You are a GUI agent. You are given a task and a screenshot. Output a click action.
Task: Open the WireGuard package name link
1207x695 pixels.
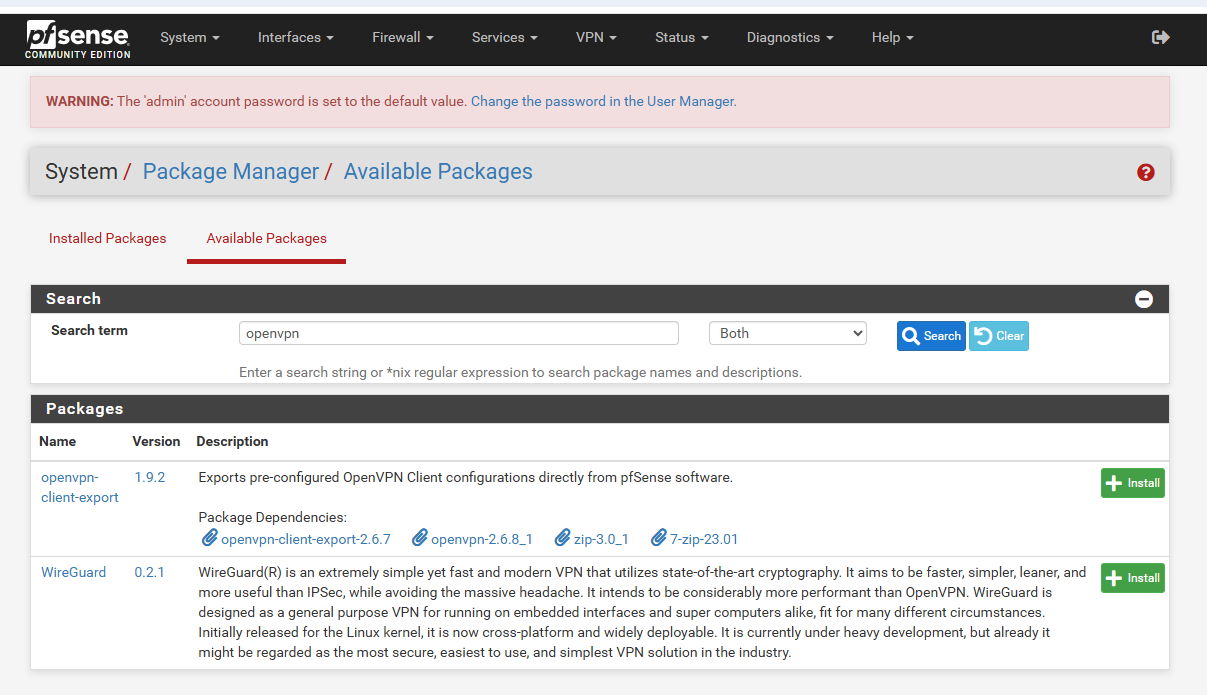click(74, 572)
